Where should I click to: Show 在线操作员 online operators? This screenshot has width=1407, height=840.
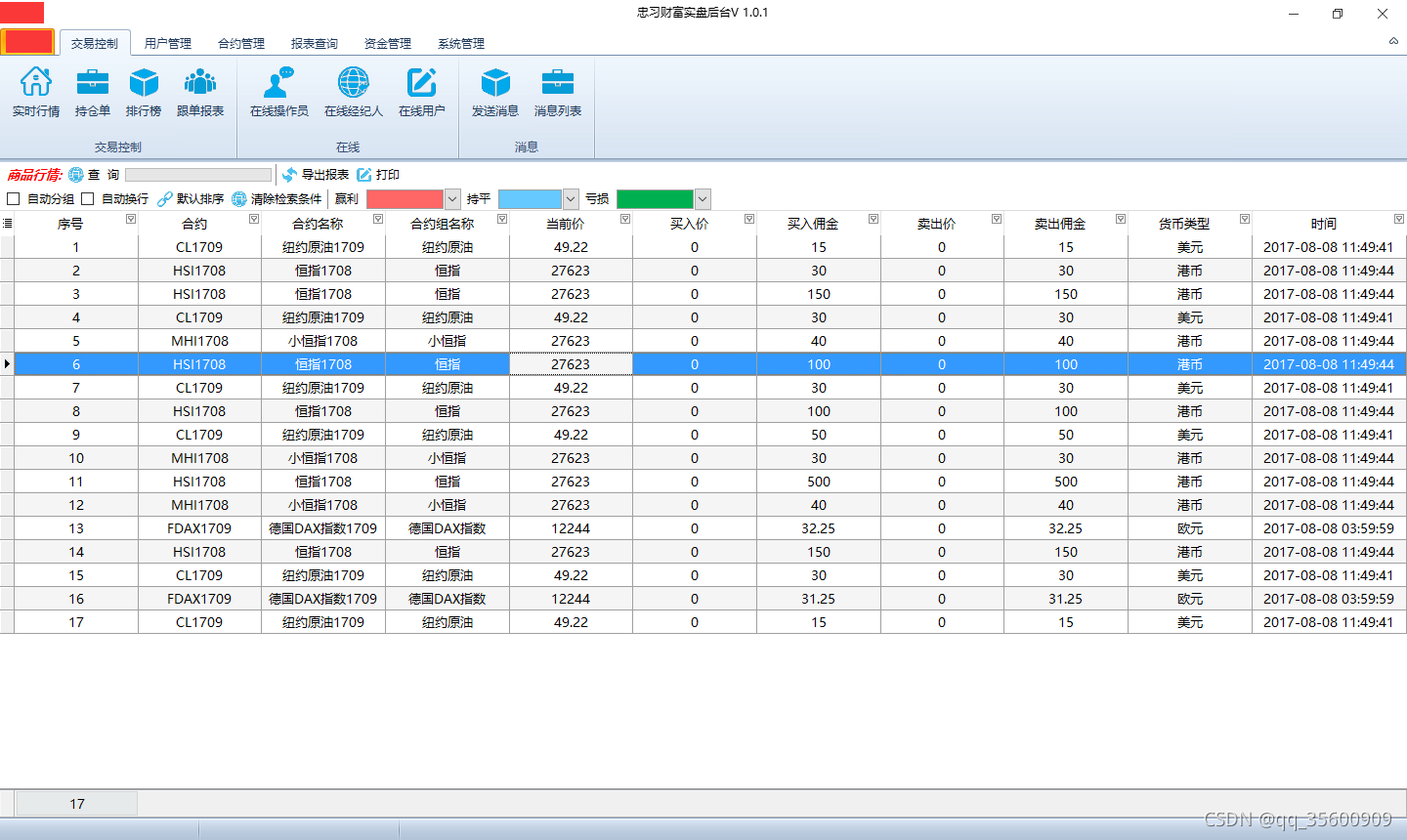279,82
